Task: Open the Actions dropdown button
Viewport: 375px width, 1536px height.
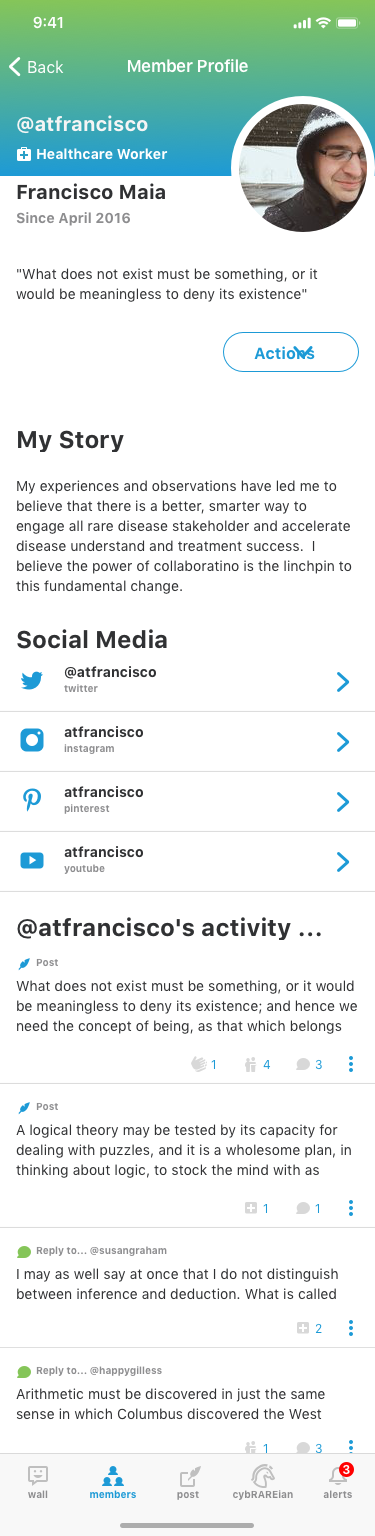Action: click(x=291, y=352)
